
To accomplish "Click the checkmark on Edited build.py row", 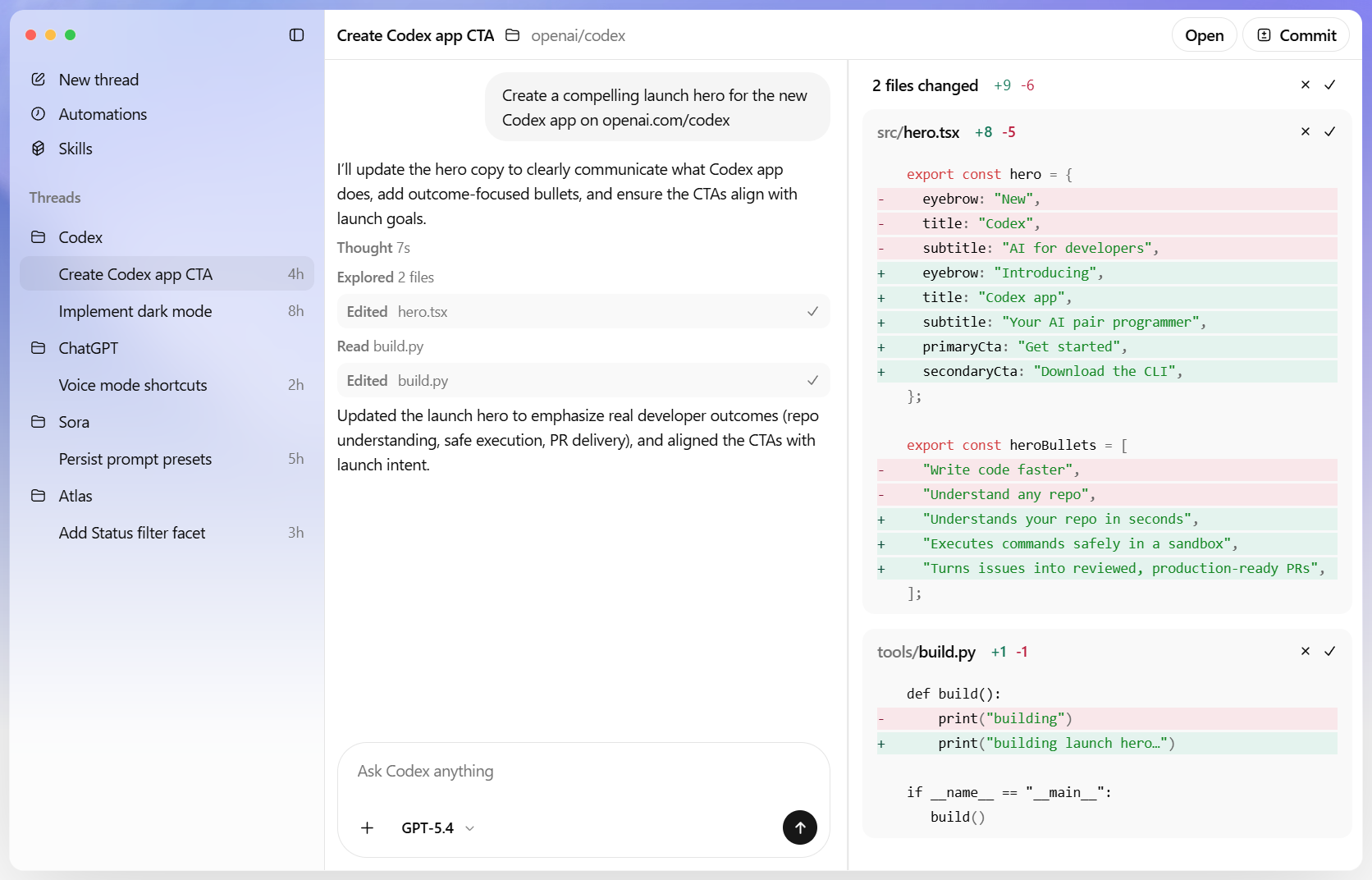I will 812,381.
